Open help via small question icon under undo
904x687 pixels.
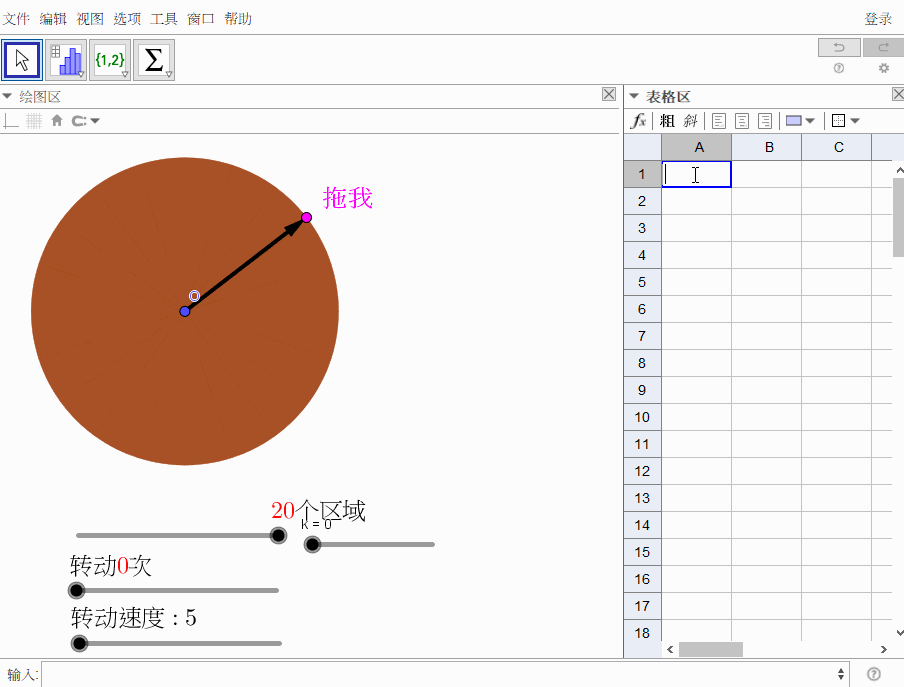(x=839, y=68)
